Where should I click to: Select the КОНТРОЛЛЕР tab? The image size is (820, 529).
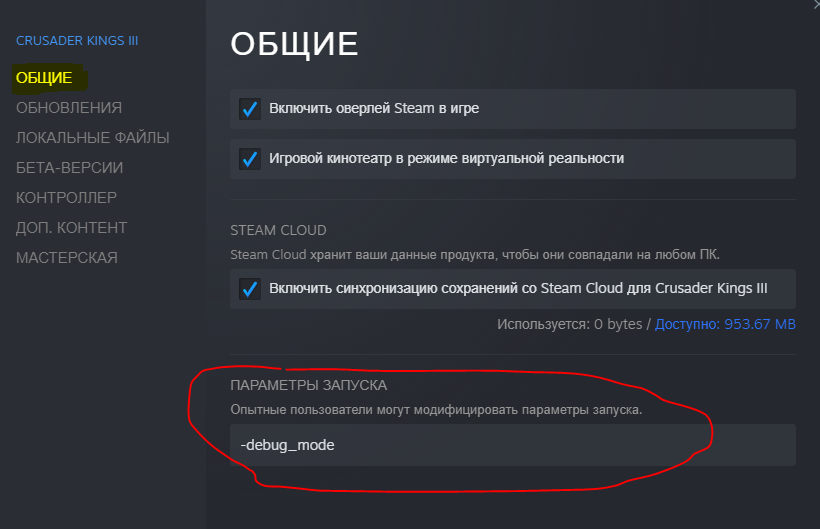pos(66,198)
